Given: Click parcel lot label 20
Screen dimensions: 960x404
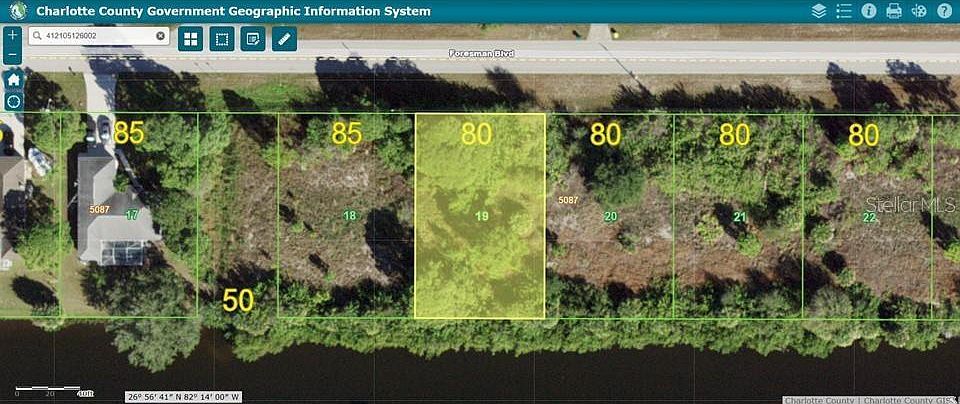Looking at the screenshot, I should coord(610,215).
